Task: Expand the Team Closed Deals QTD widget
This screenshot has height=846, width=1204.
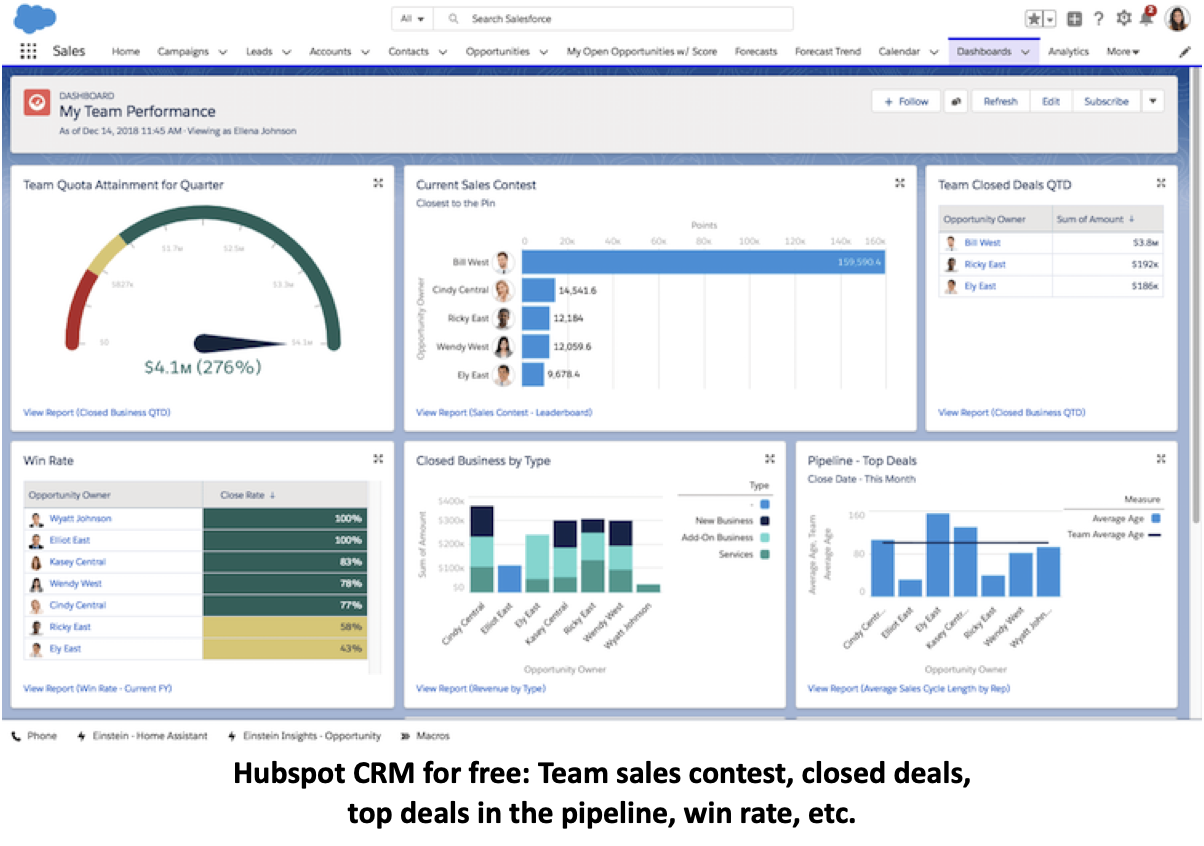Action: (1161, 183)
